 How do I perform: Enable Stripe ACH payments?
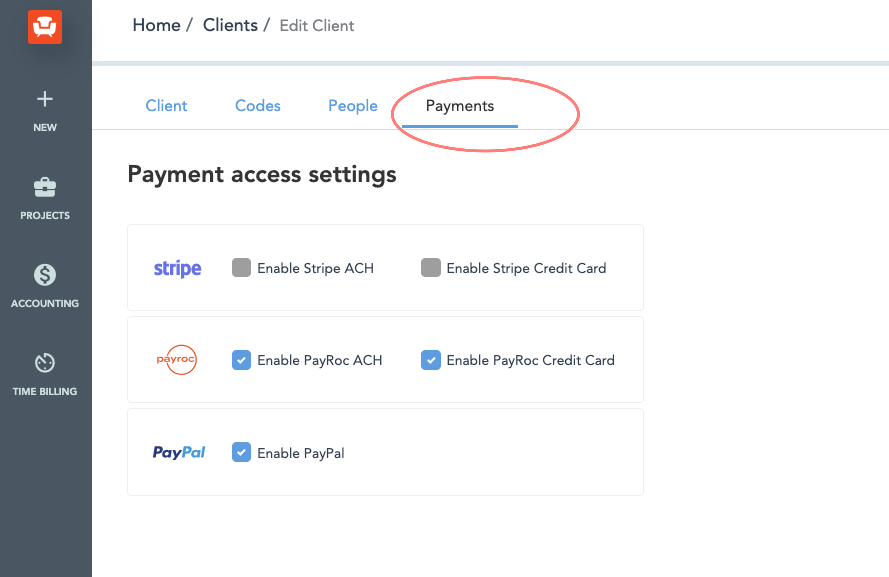click(x=240, y=267)
